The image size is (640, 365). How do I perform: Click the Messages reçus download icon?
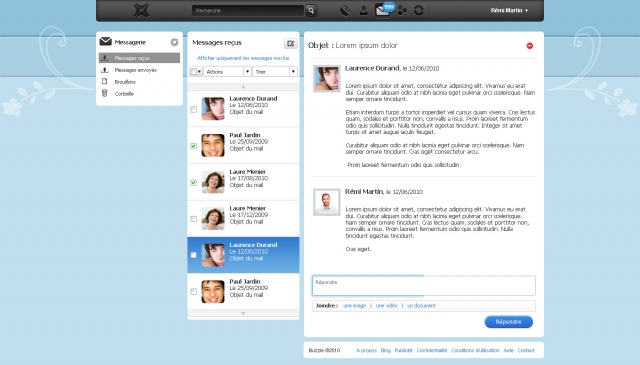pos(105,58)
